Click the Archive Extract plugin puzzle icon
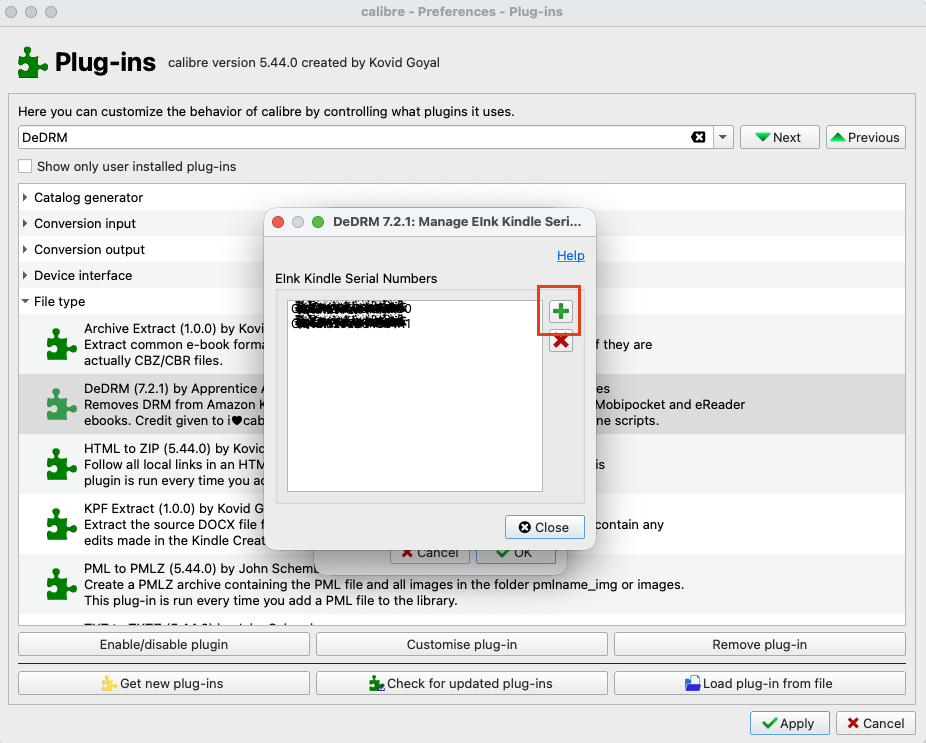Viewport: 926px width, 743px height. [62, 344]
